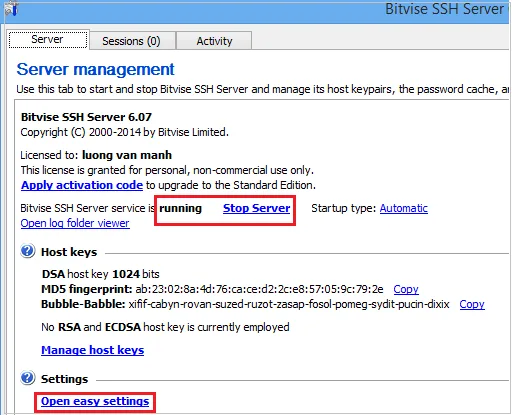Change the Automatic startup type link
Screen dimensions: 512x415
tap(404, 208)
